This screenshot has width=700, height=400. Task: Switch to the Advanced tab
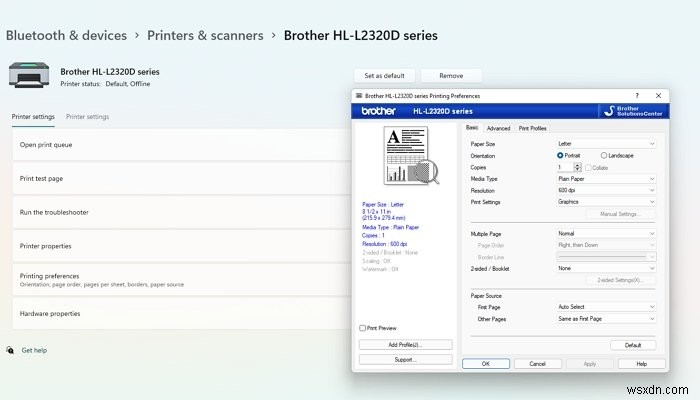498,128
